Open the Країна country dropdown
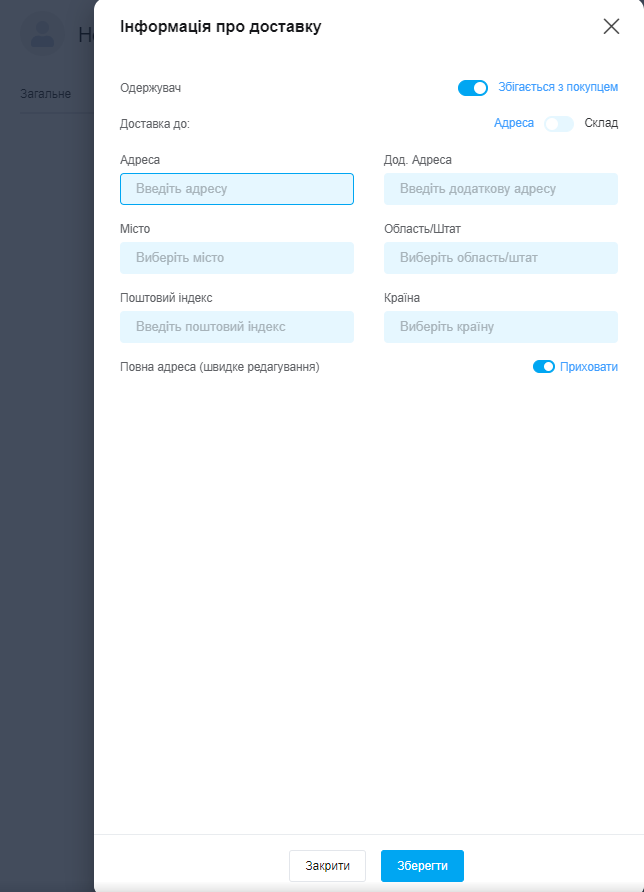Screen dimensions: 644x892 [x=501, y=327]
